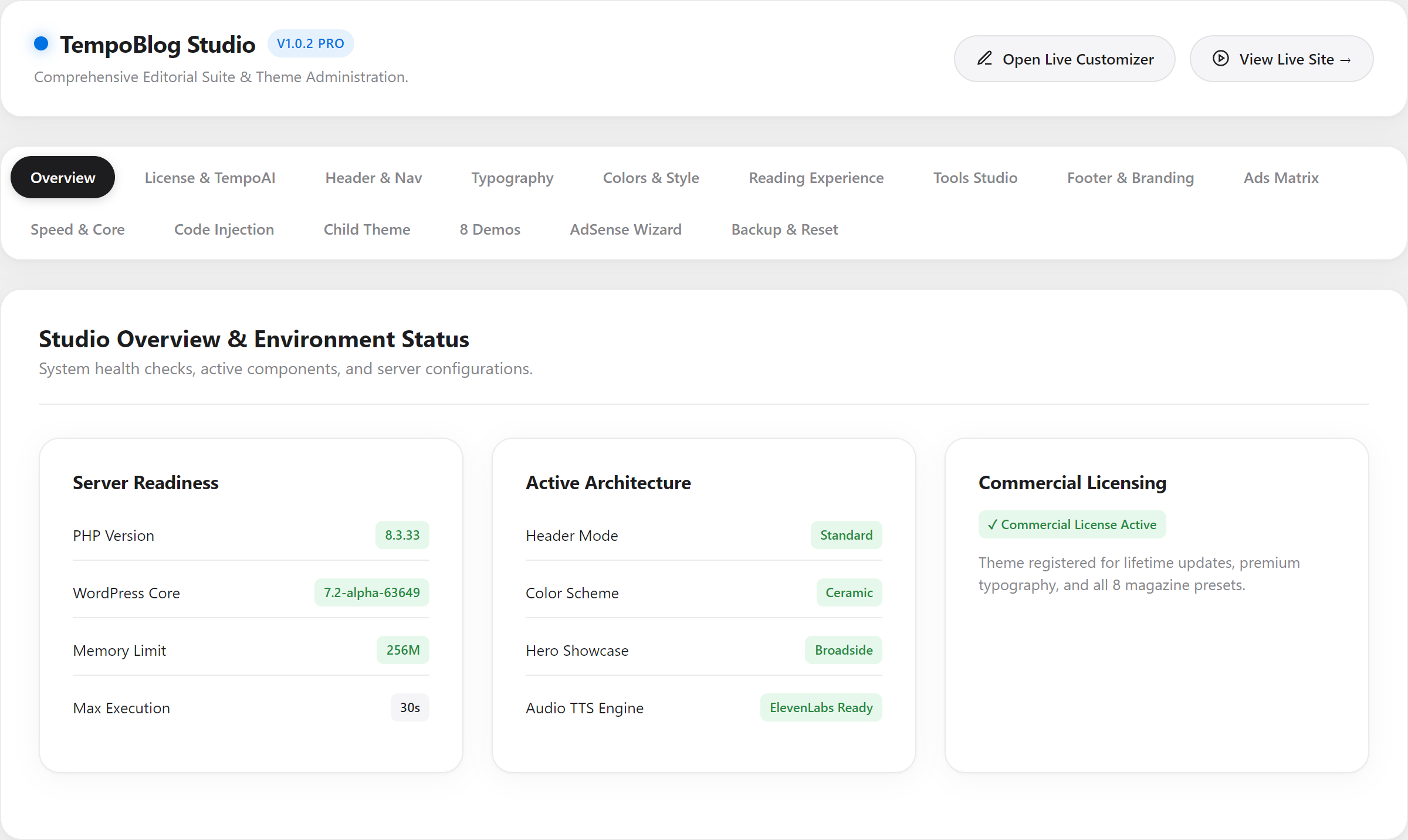Click the TempoBlog Studio title
The height and width of the screenshot is (840, 1408).
pyautogui.click(x=157, y=45)
